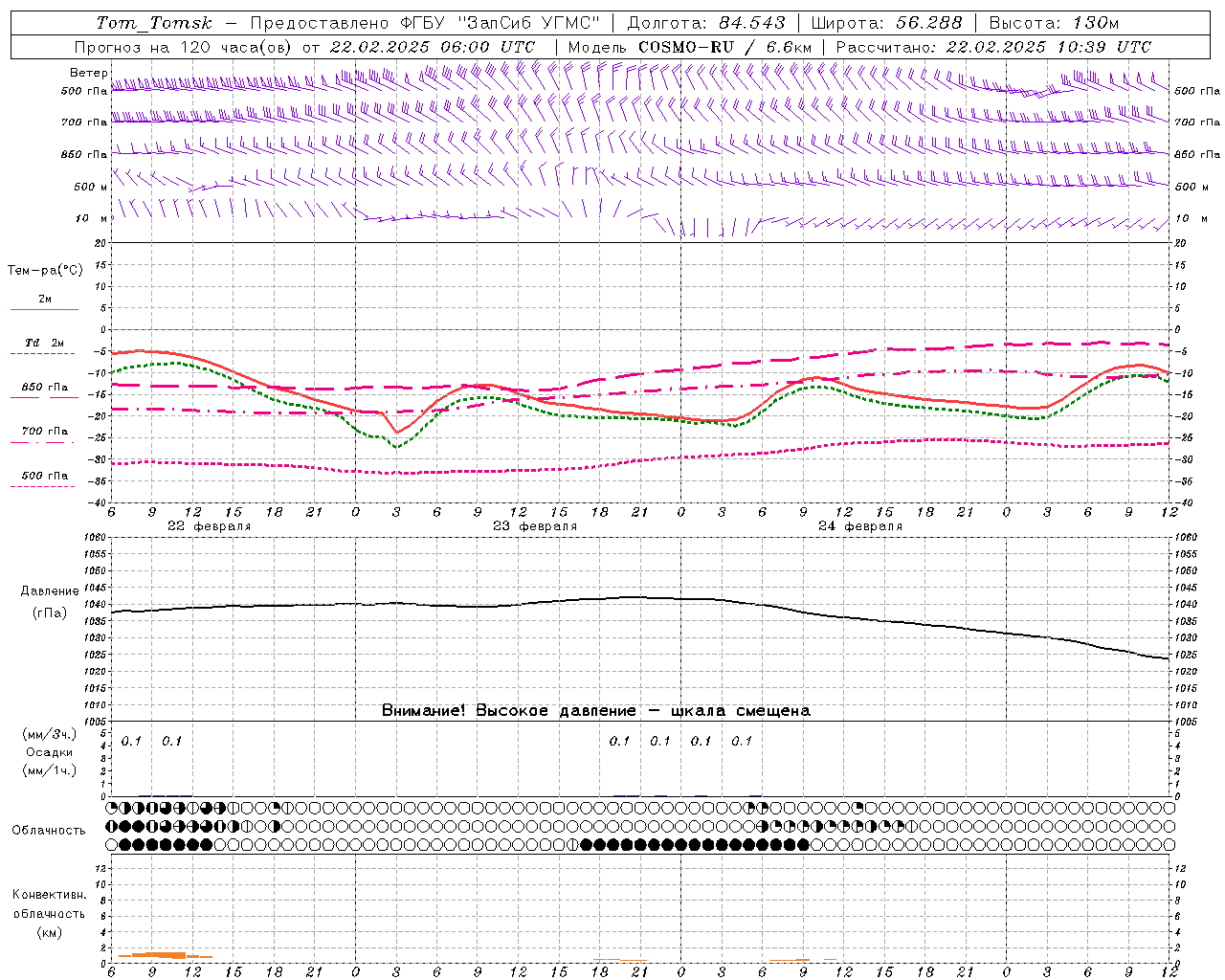Click the Давление pressure panel label

pyautogui.click(x=49, y=591)
